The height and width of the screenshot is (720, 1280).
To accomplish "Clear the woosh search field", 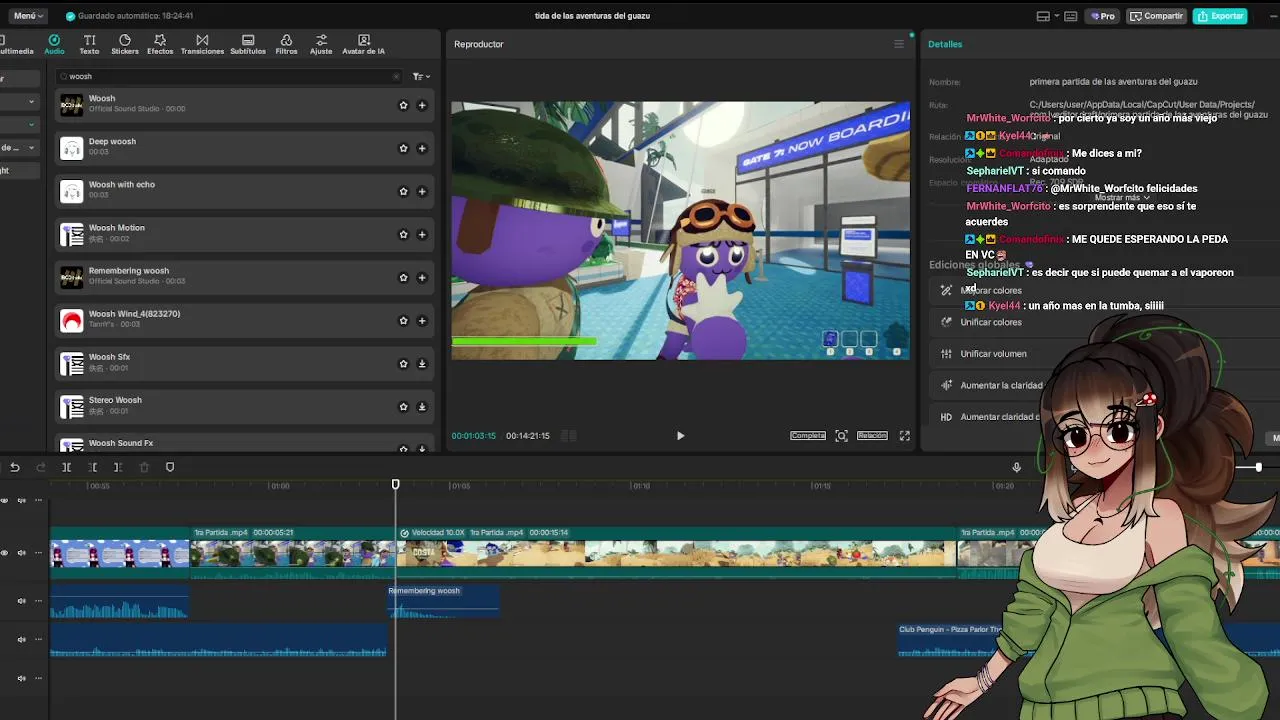I will pos(396,76).
